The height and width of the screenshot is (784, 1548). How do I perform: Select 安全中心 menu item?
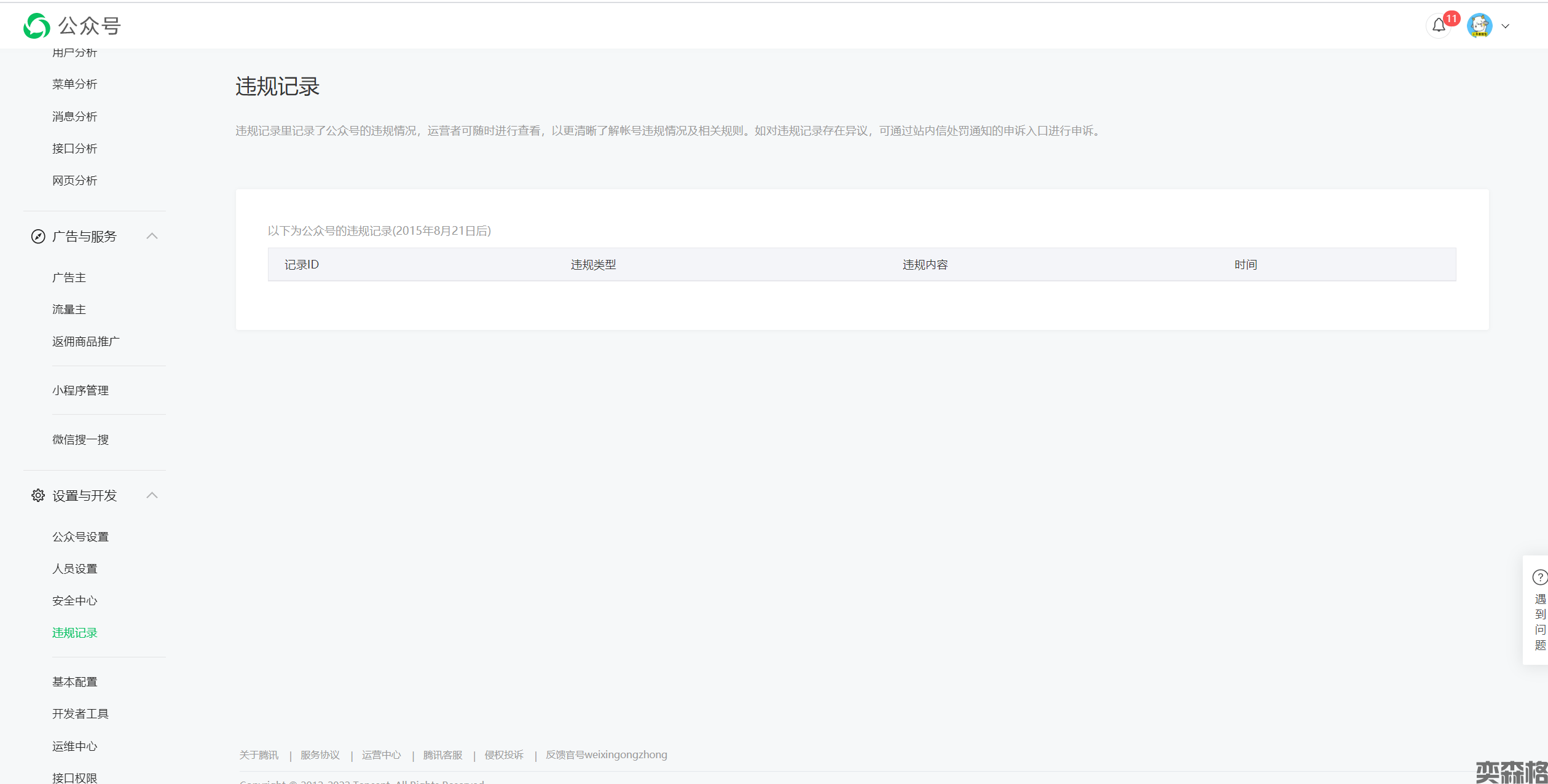(74, 601)
